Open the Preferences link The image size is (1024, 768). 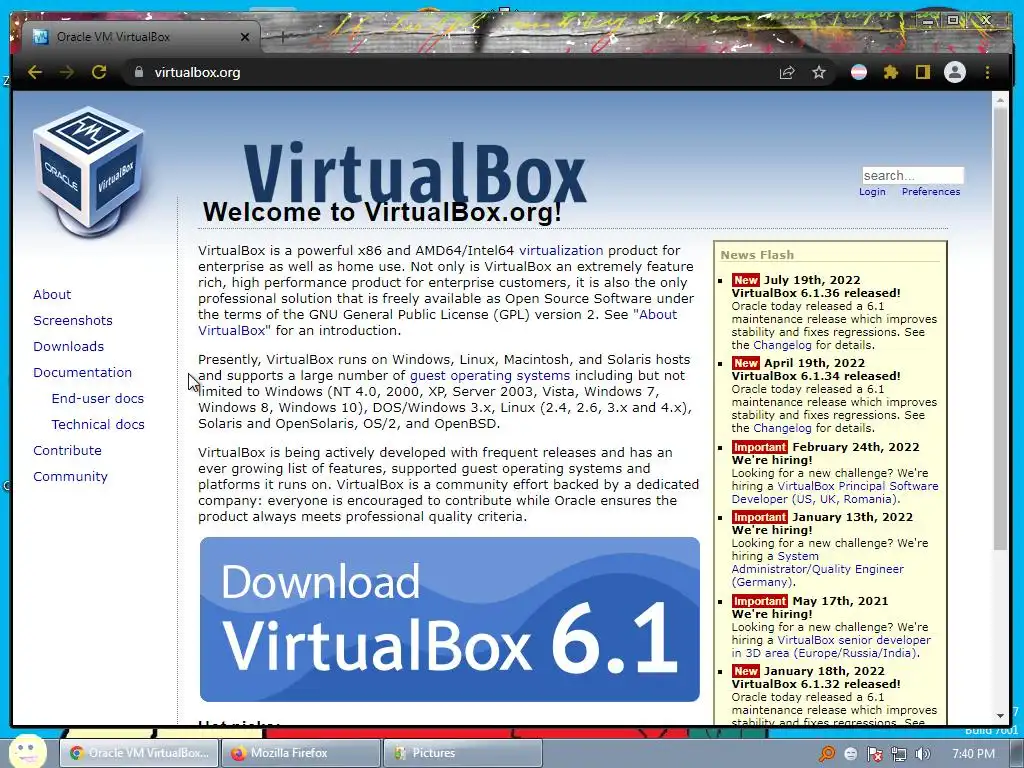[x=931, y=191]
